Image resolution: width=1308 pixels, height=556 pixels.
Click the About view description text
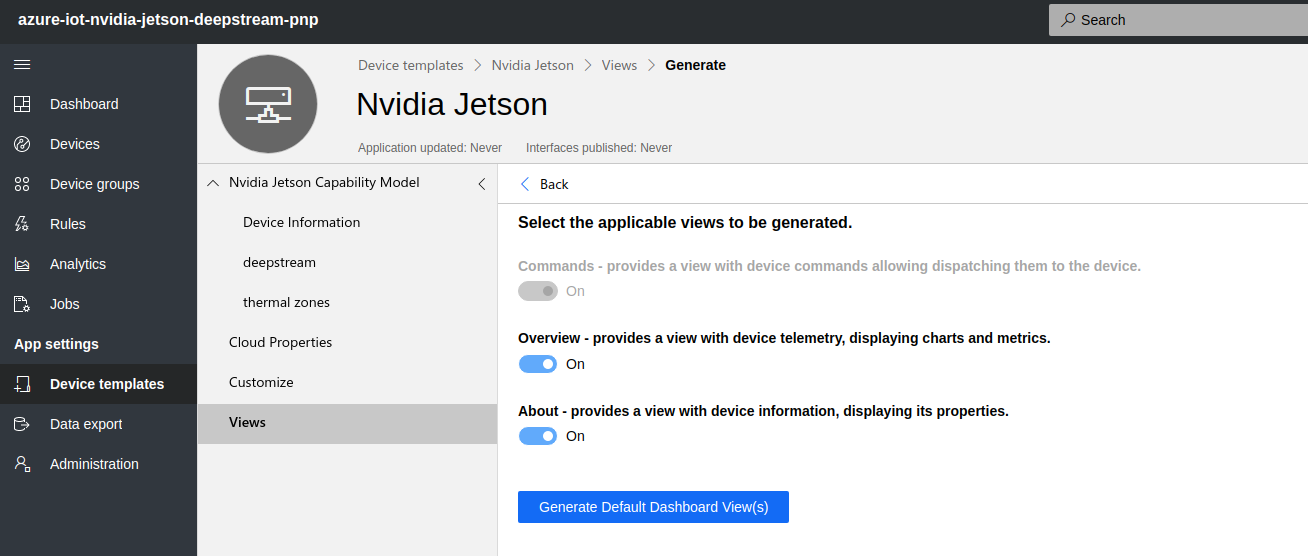[x=763, y=411]
